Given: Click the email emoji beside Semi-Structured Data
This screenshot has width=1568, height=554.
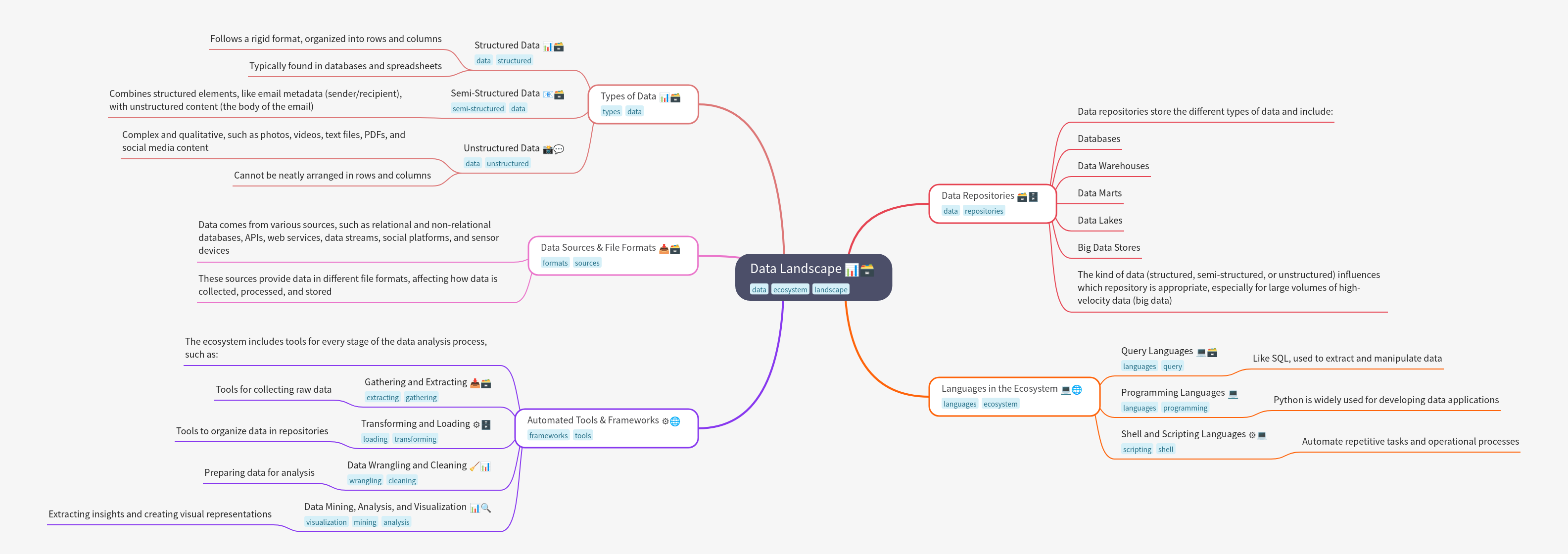Looking at the screenshot, I should (x=548, y=94).
